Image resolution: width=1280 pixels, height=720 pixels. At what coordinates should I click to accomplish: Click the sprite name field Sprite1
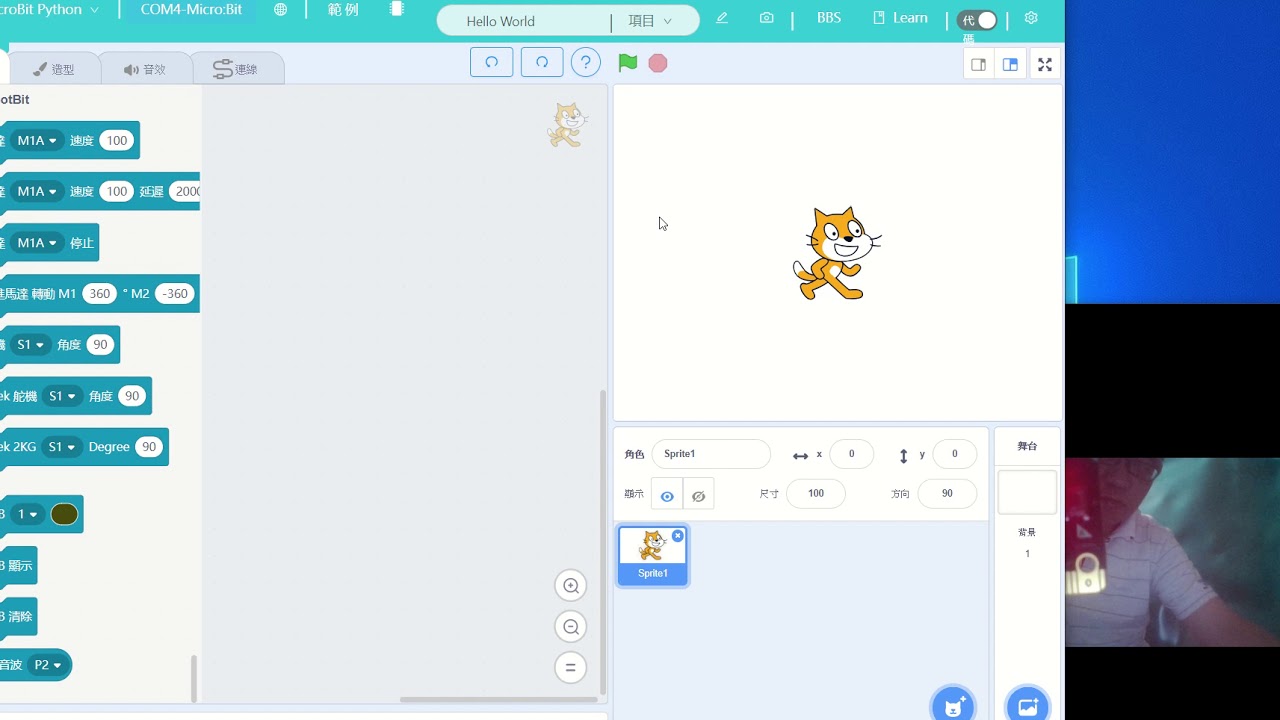click(x=711, y=454)
